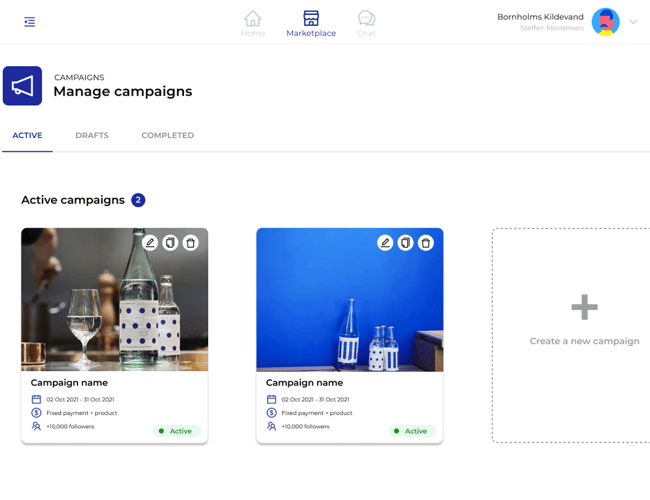Click 'Fixed payment + product' on glass-and-bottle card

click(82, 413)
